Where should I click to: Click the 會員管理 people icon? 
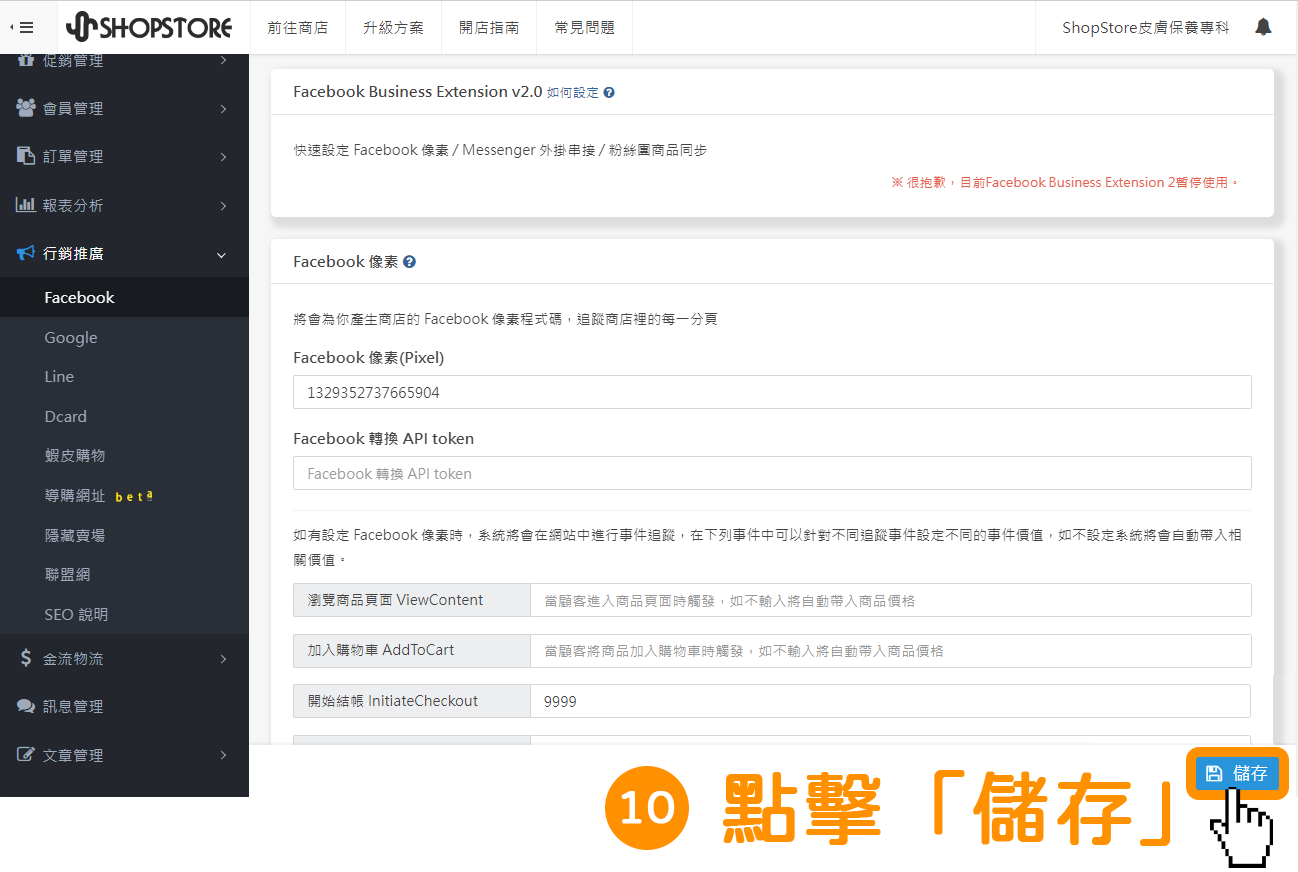point(26,107)
